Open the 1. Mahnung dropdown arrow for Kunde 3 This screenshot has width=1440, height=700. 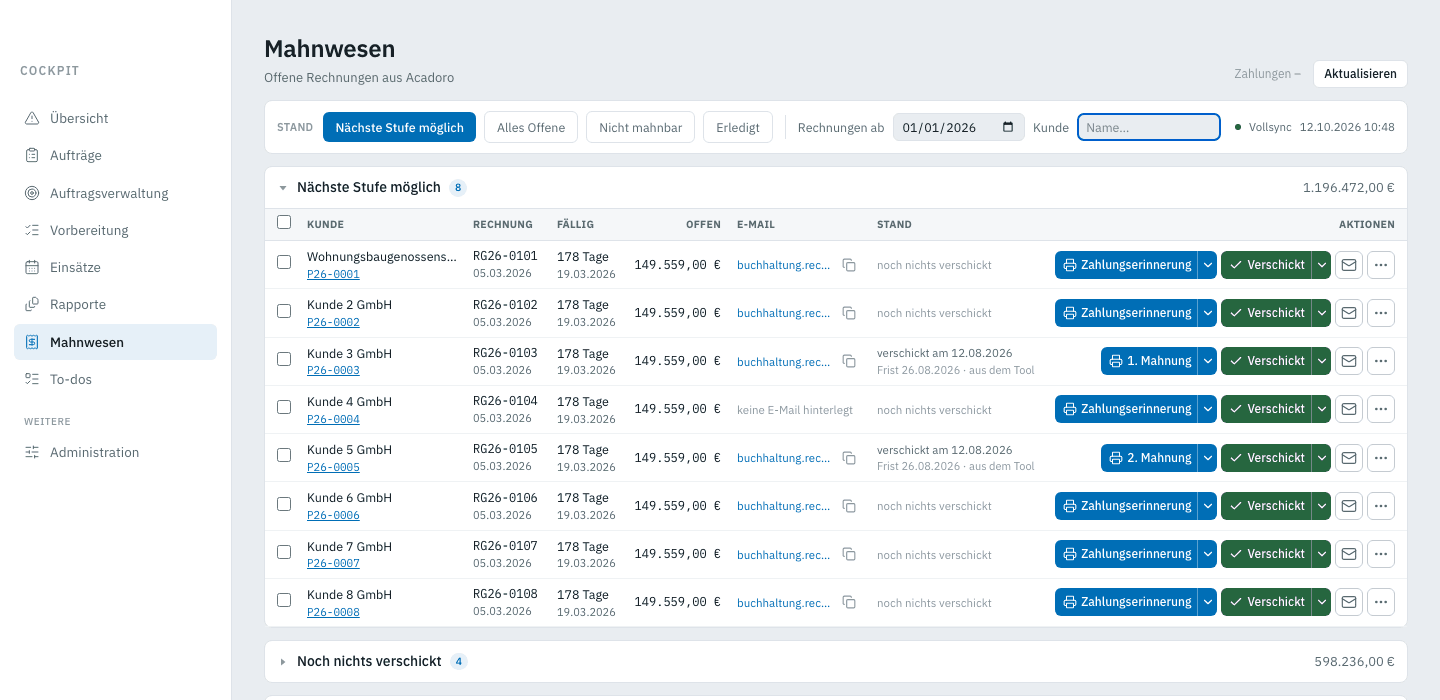click(1208, 361)
